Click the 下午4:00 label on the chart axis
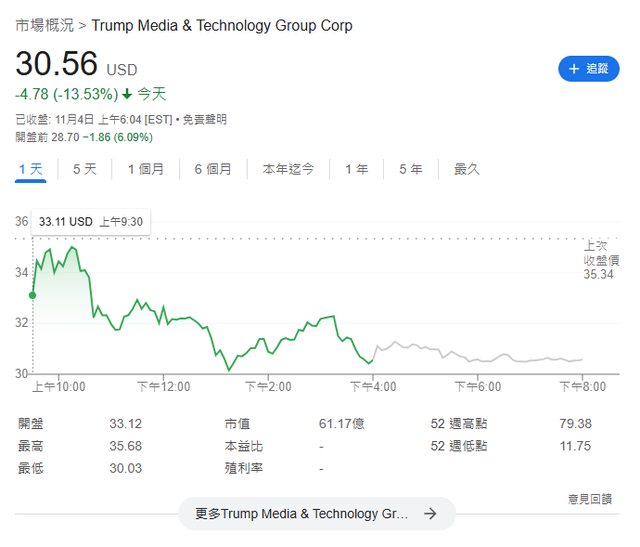The width and height of the screenshot is (640, 547). coord(373,386)
